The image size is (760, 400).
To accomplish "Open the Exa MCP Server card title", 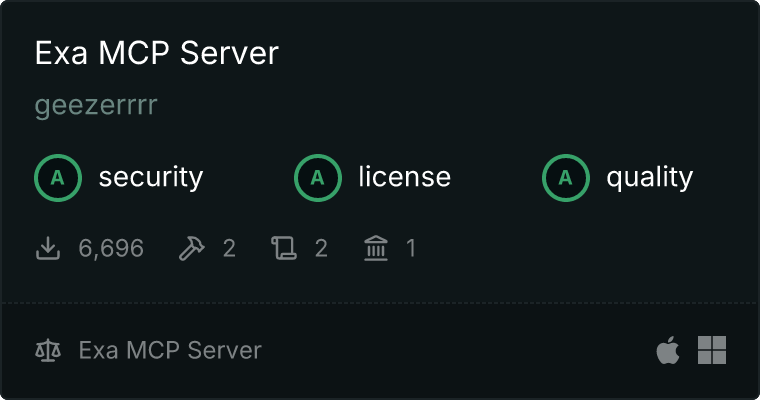I will pos(156,54).
